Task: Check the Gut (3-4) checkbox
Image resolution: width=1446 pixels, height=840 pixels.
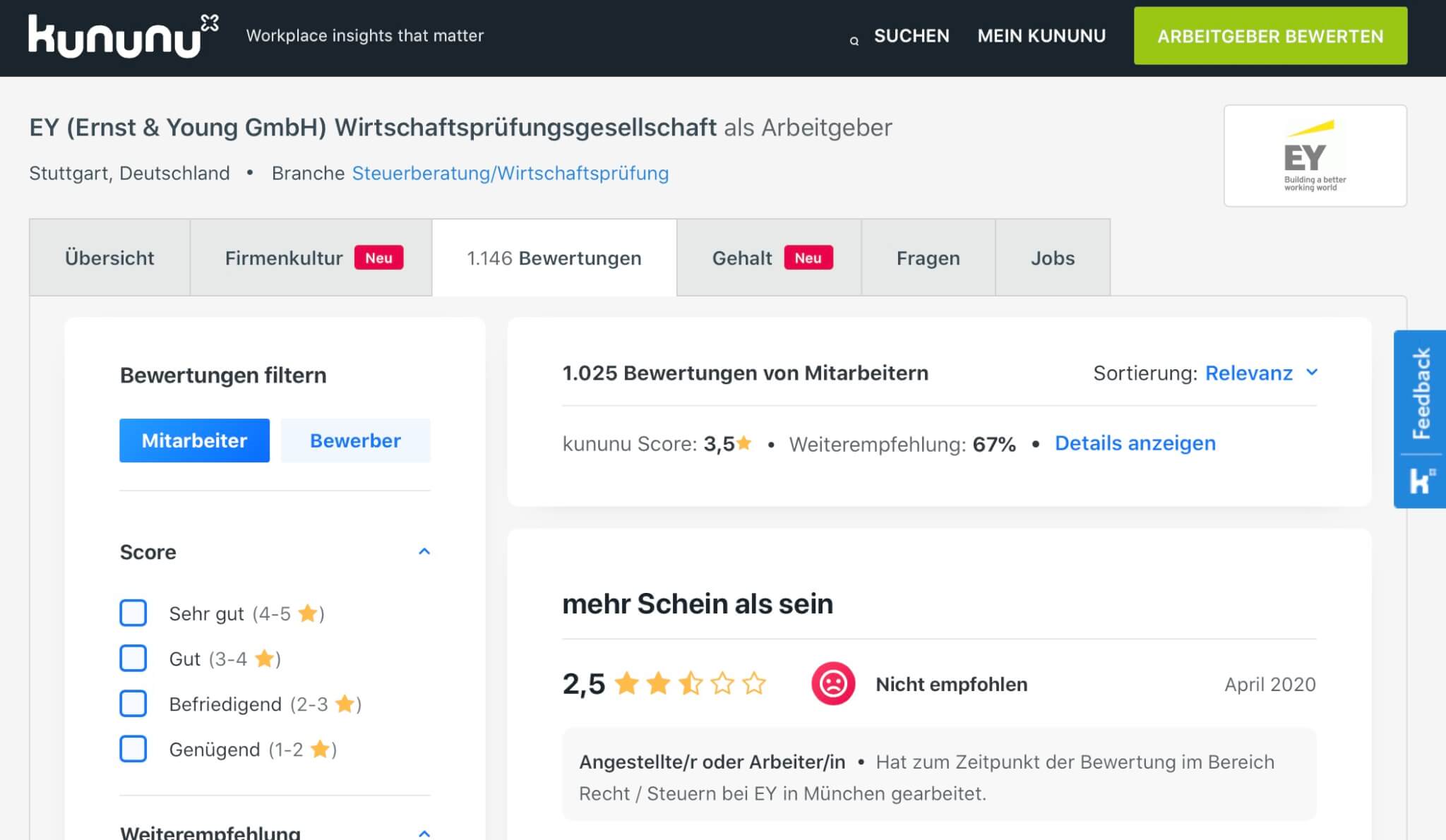Action: 133,658
